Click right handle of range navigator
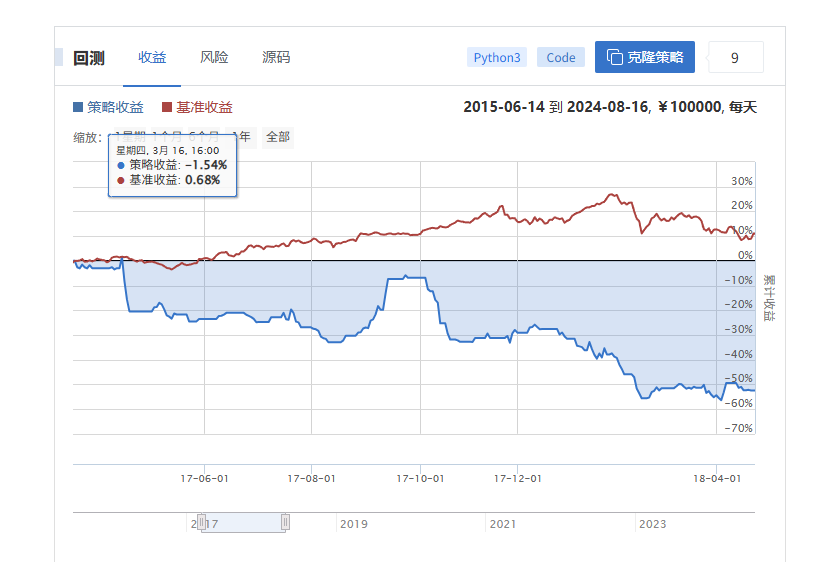The height and width of the screenshot is (562, 832). click(285, 522)
